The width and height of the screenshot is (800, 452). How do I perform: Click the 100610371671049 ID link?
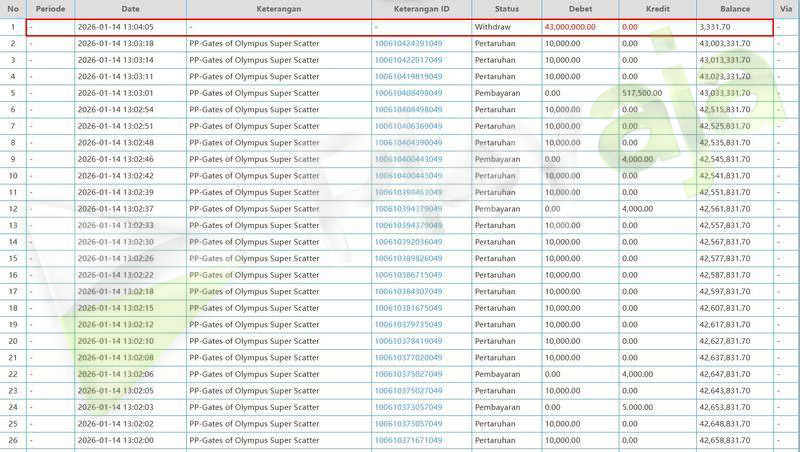click(x=408, y=440)
